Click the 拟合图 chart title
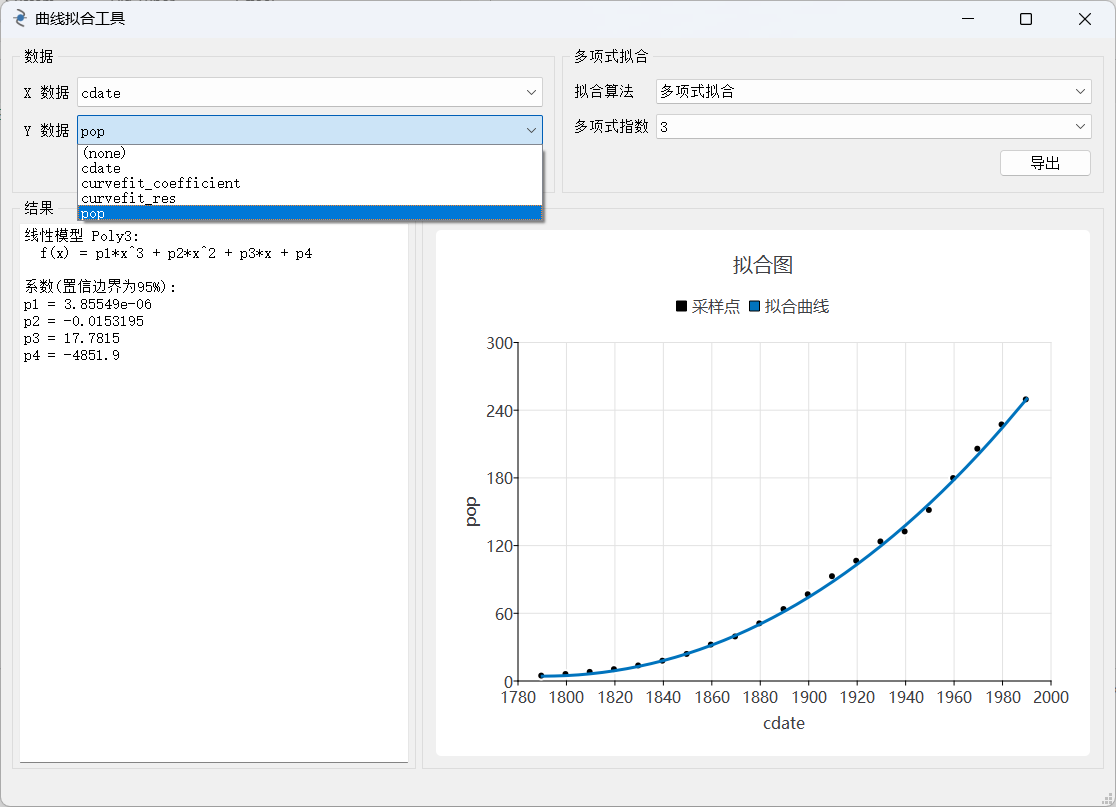This screenshot has height=807, width=1116. tap(762, 265)
